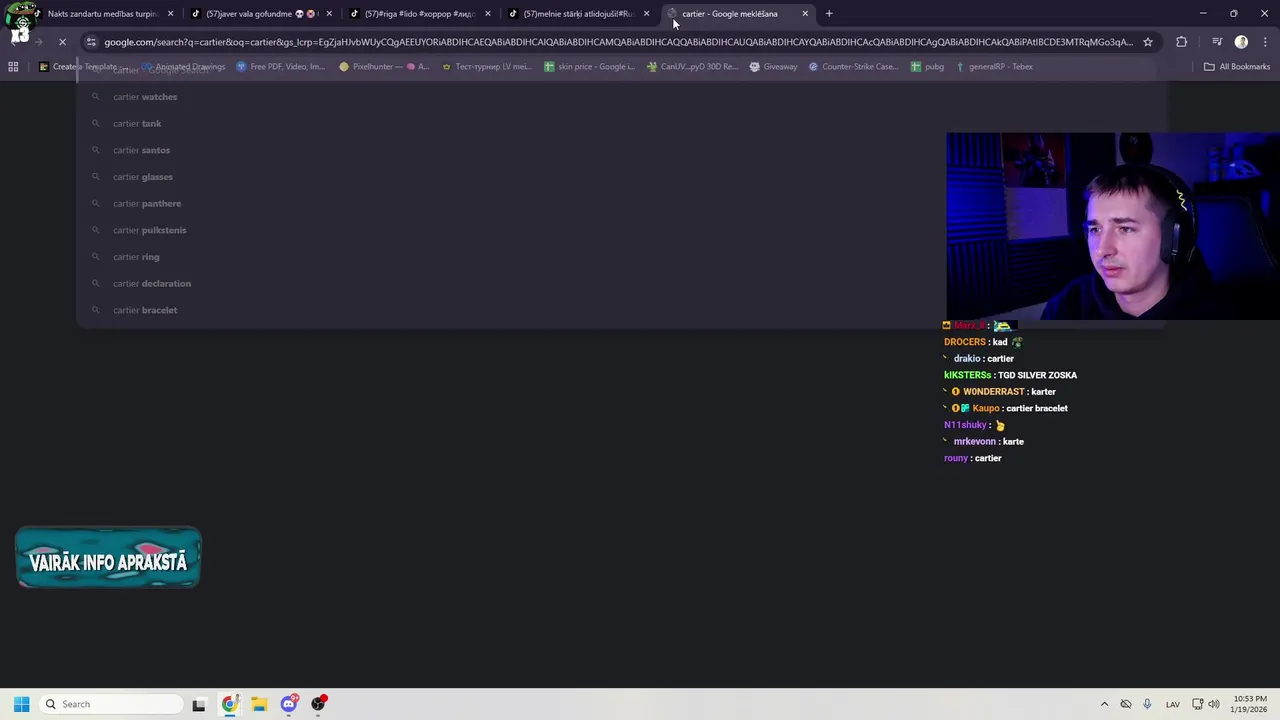1280x720 pixels.
Task: Choose the 'cartier watches' suggestion
Action: click(x=621, y=97)
